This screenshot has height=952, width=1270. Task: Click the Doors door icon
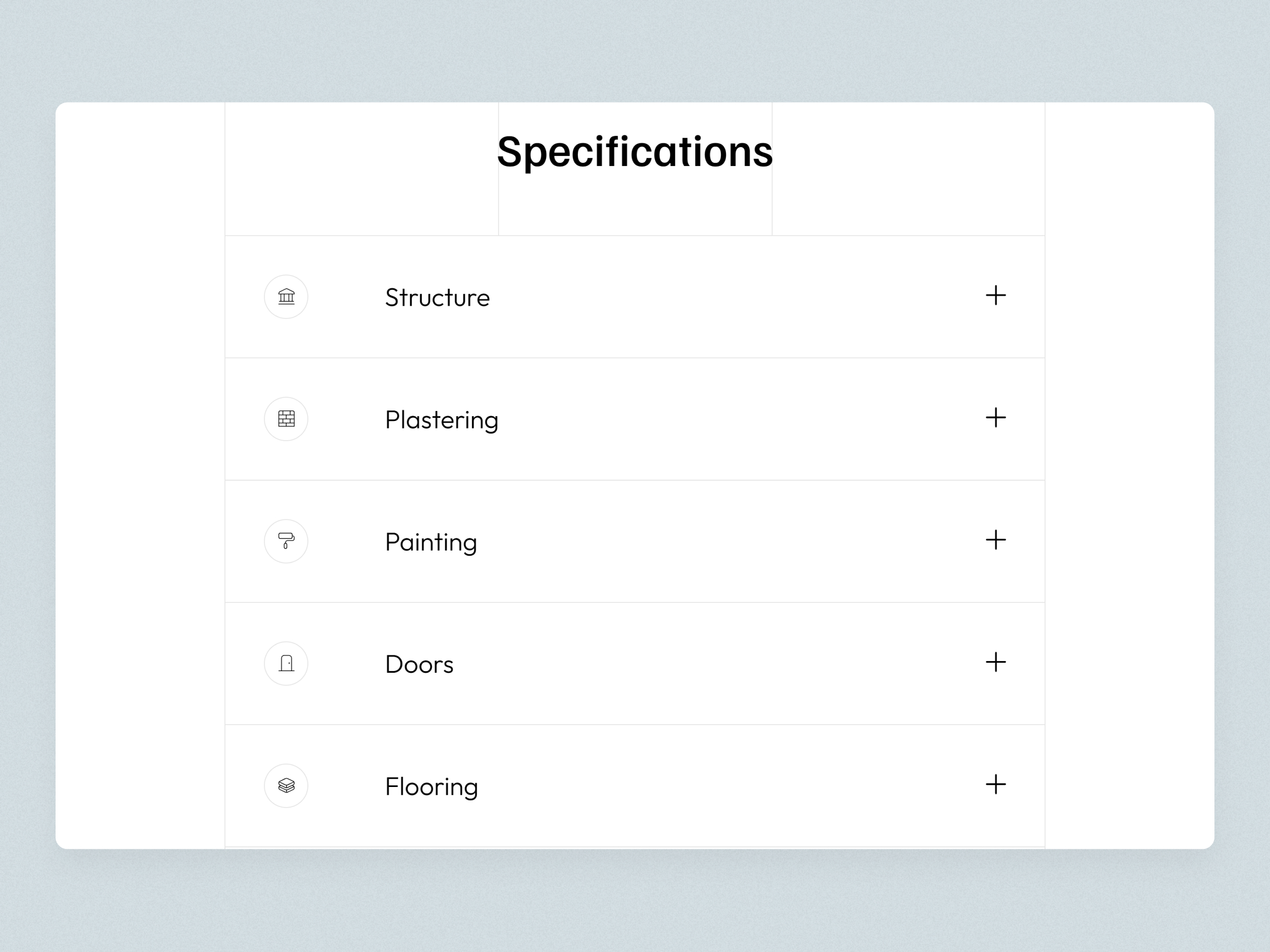(286, 663)
